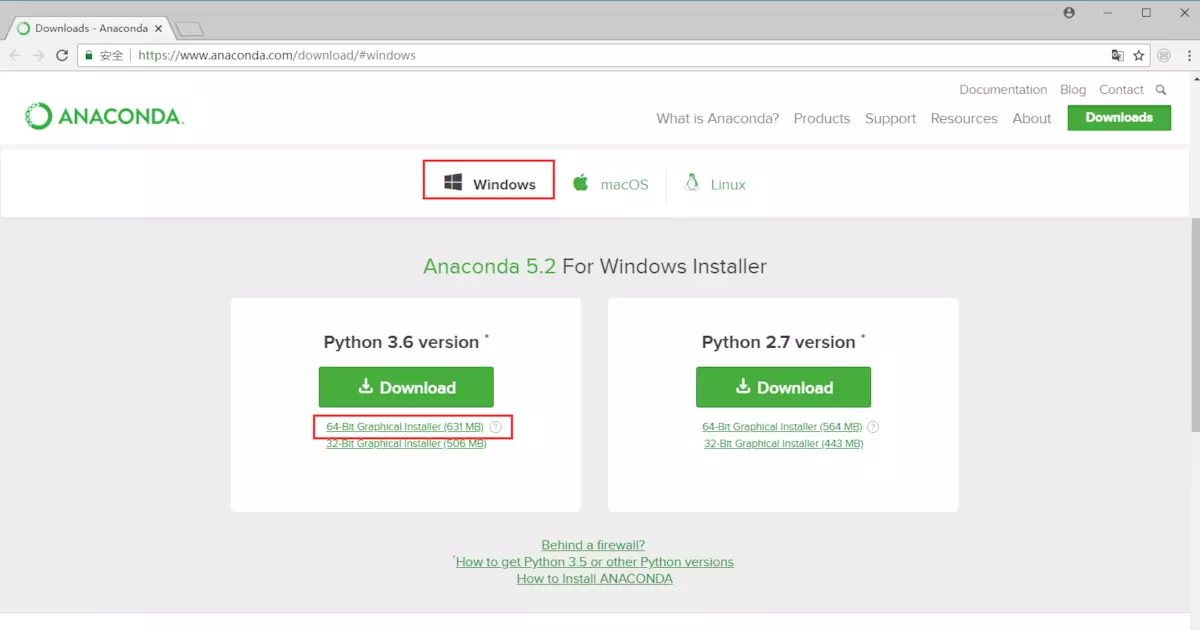Image resolution: width=1200 pixels, height=630 pixels.
Task: Select the Linux platform tab
Action: tap(715, 184)
